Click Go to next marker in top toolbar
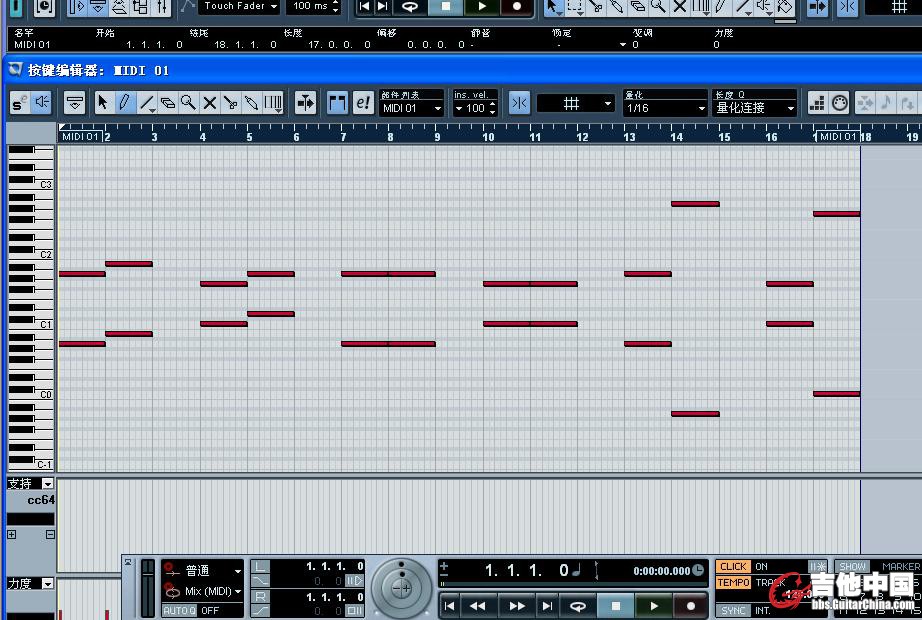Image resolution: width=922 pixels, height=620 pixels. (x=383, y=6)
